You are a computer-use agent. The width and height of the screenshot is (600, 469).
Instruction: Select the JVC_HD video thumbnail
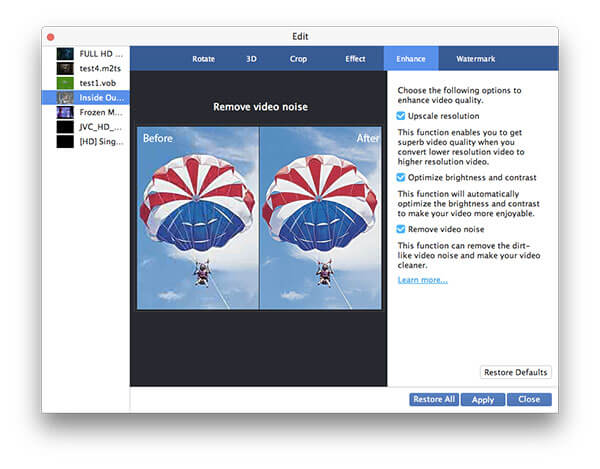click(x=65, y=128)
